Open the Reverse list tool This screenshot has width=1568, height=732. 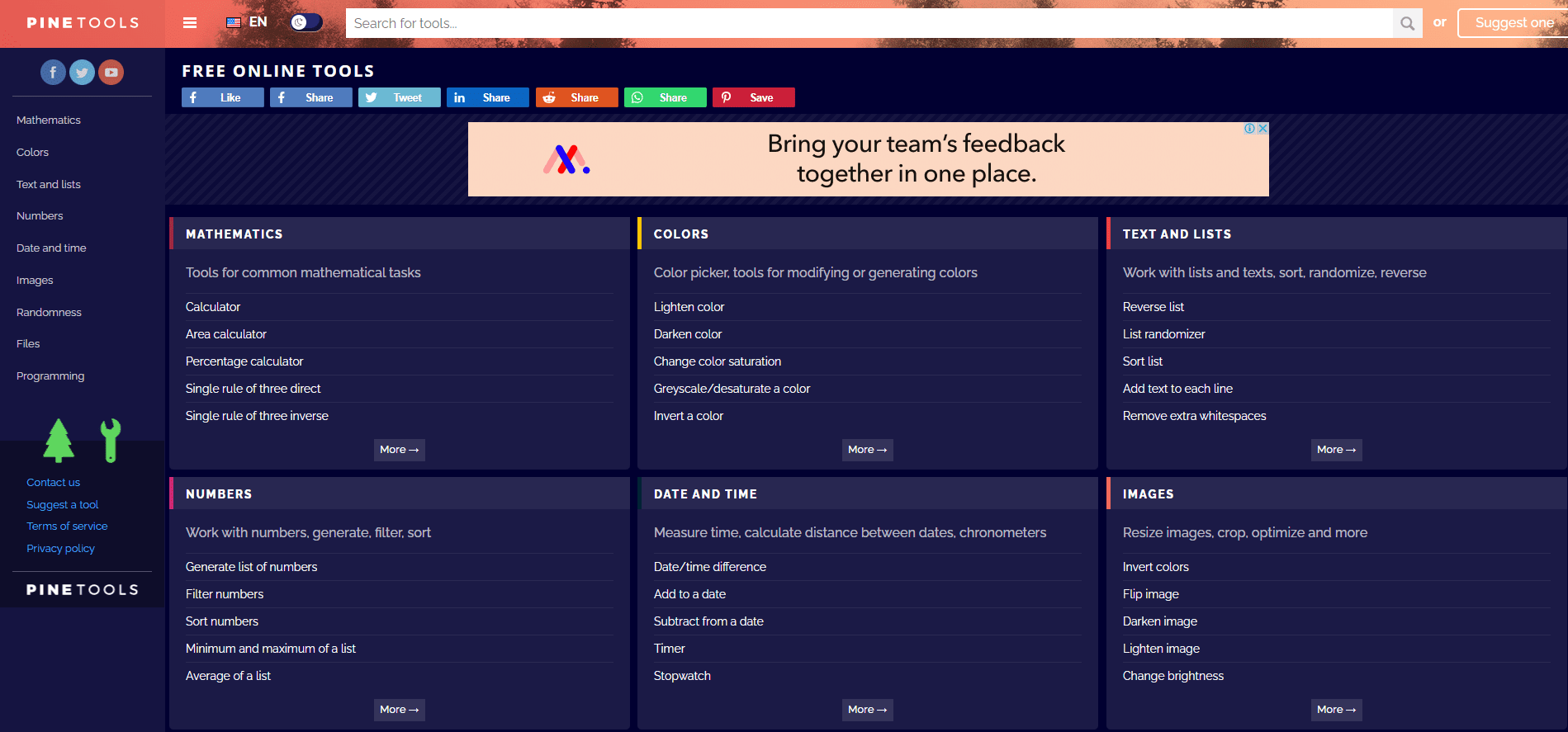1153,307
